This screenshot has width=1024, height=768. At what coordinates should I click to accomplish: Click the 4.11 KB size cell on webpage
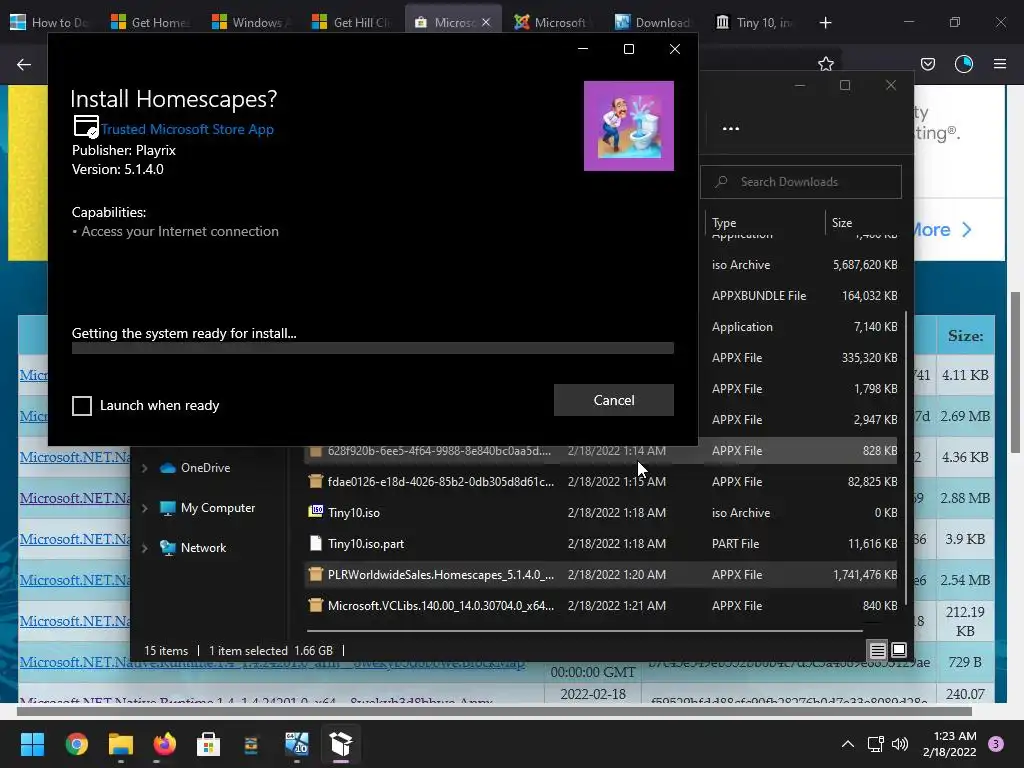point(965,376)
